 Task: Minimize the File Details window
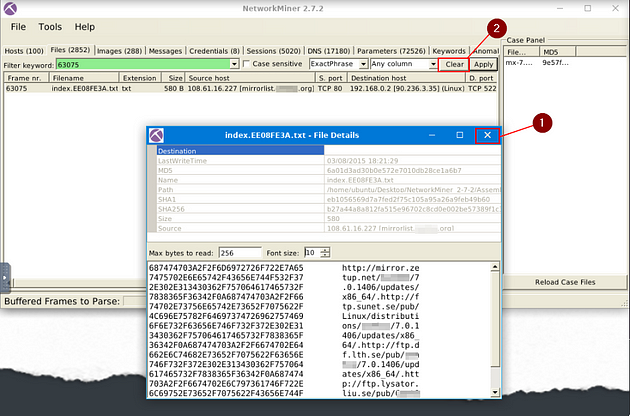[x=432, y=135]
